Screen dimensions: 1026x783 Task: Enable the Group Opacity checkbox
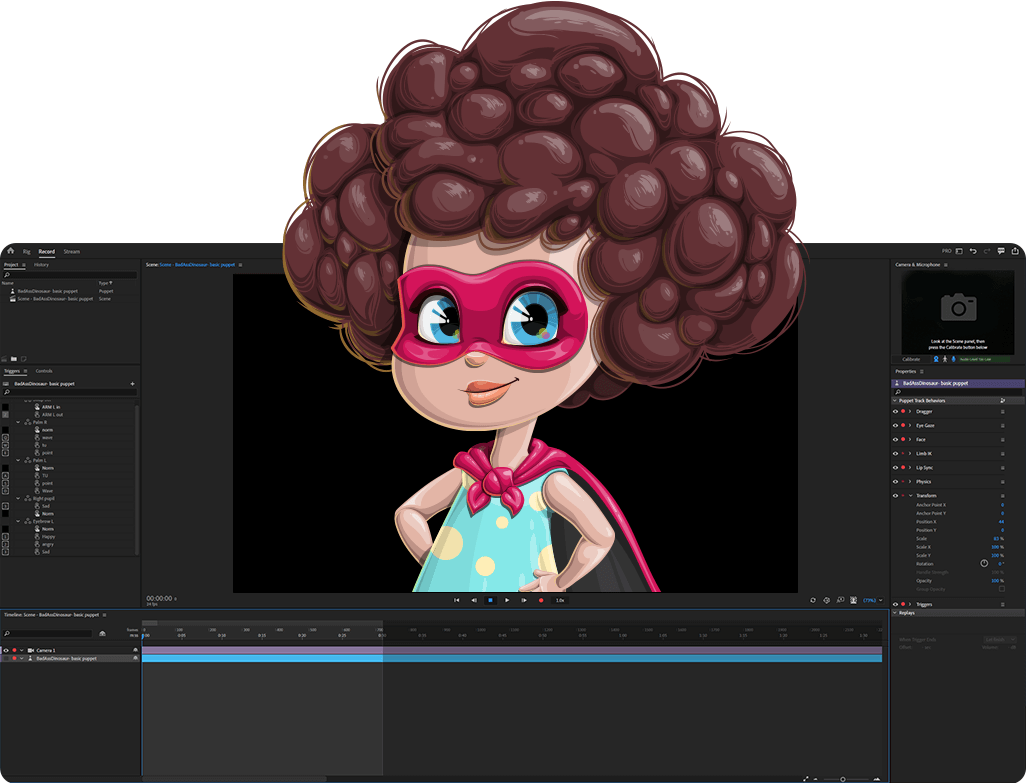[1002, 589]
